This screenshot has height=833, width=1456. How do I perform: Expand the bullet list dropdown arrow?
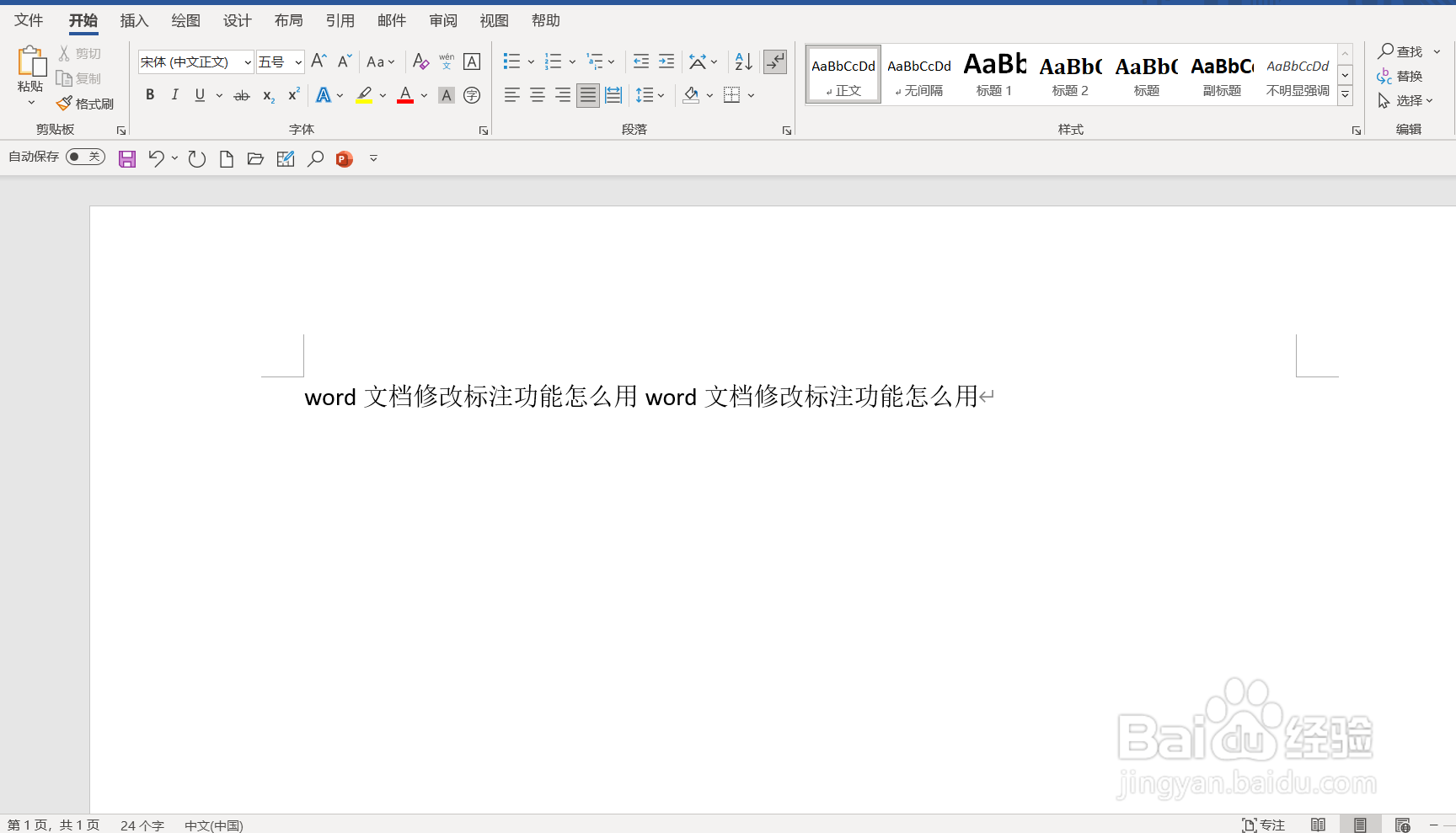coord(531,61)
